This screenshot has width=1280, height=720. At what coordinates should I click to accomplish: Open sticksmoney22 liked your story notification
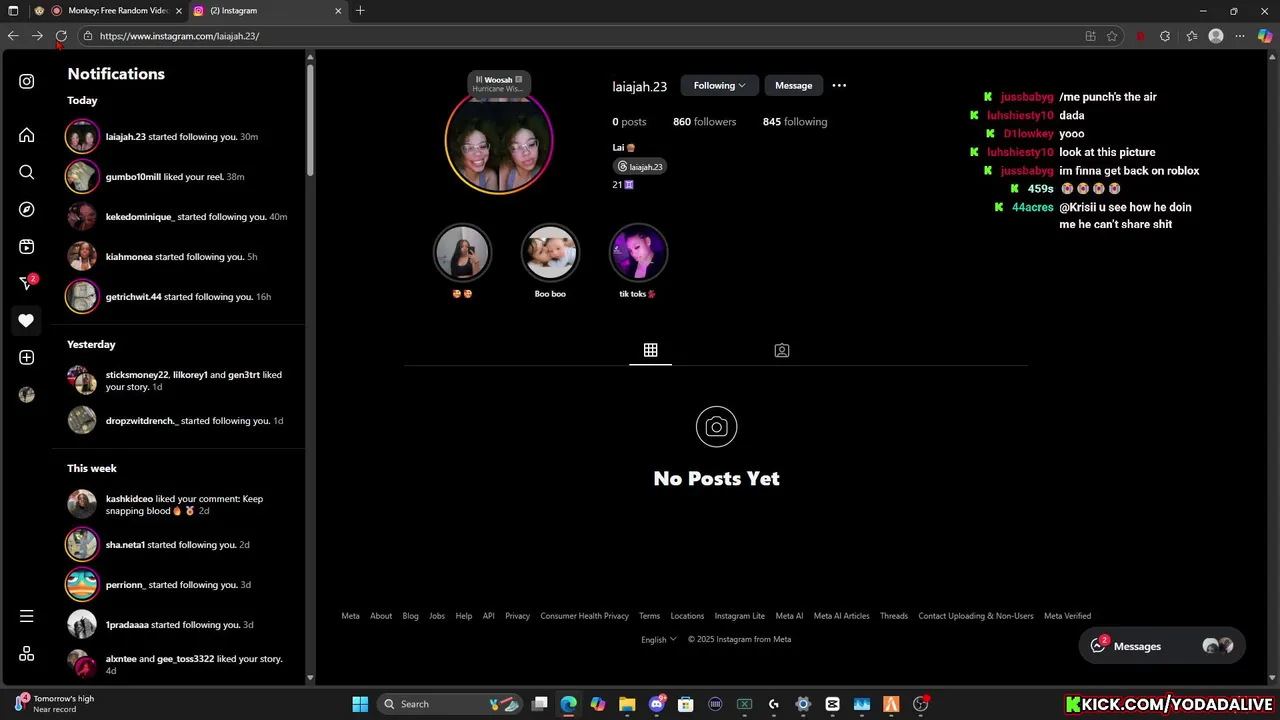178,380
